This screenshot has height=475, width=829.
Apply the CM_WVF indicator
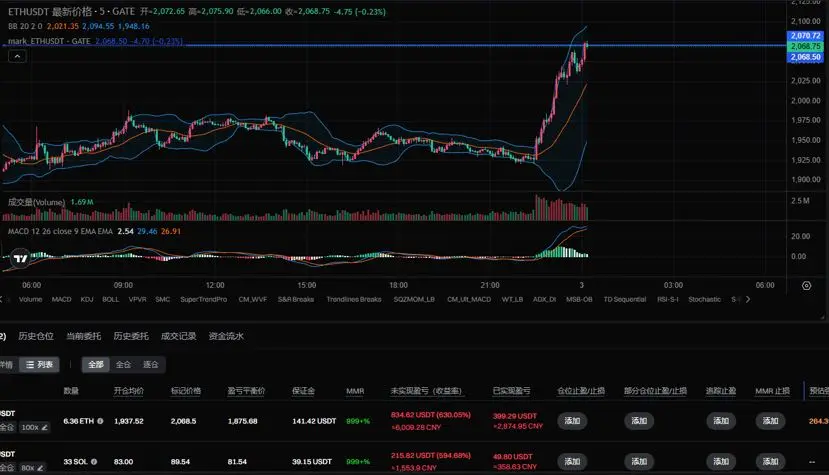[x=253, y=299]
